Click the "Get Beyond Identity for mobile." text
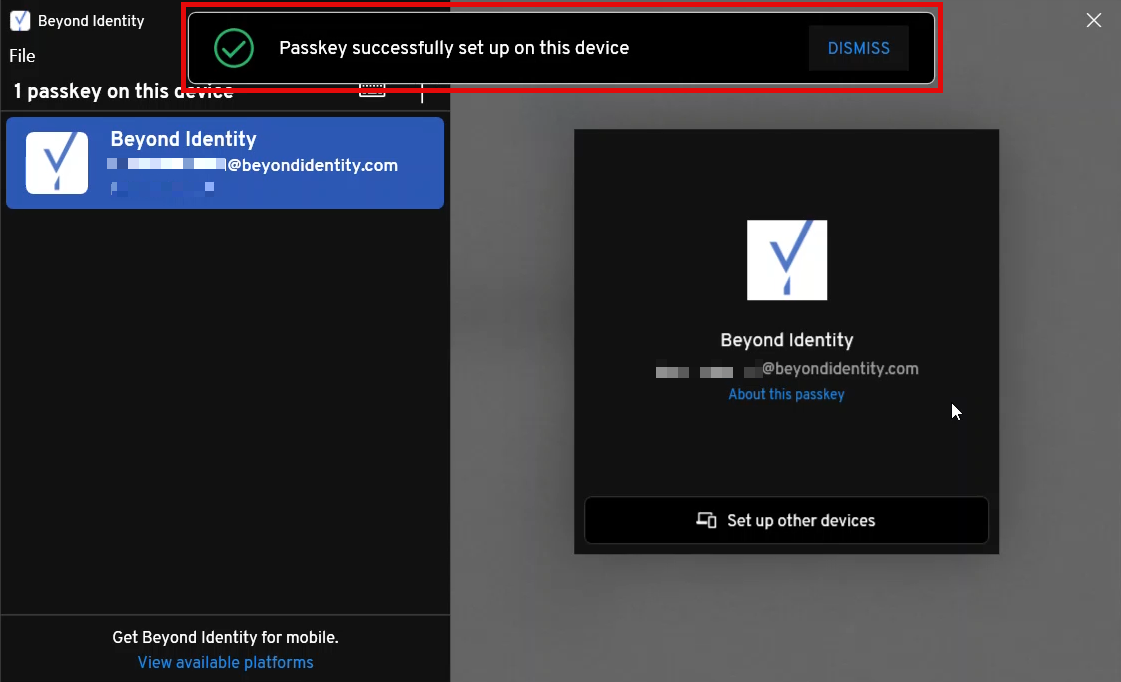The image size is (1121, 682). point(225,637)
